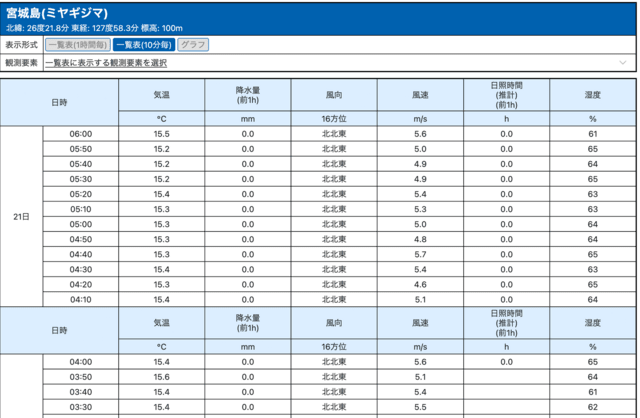This screenshot has height=418, width=640.
Task: Click wind speed 5.6 in 06:00 row
Action: [420, 134]
